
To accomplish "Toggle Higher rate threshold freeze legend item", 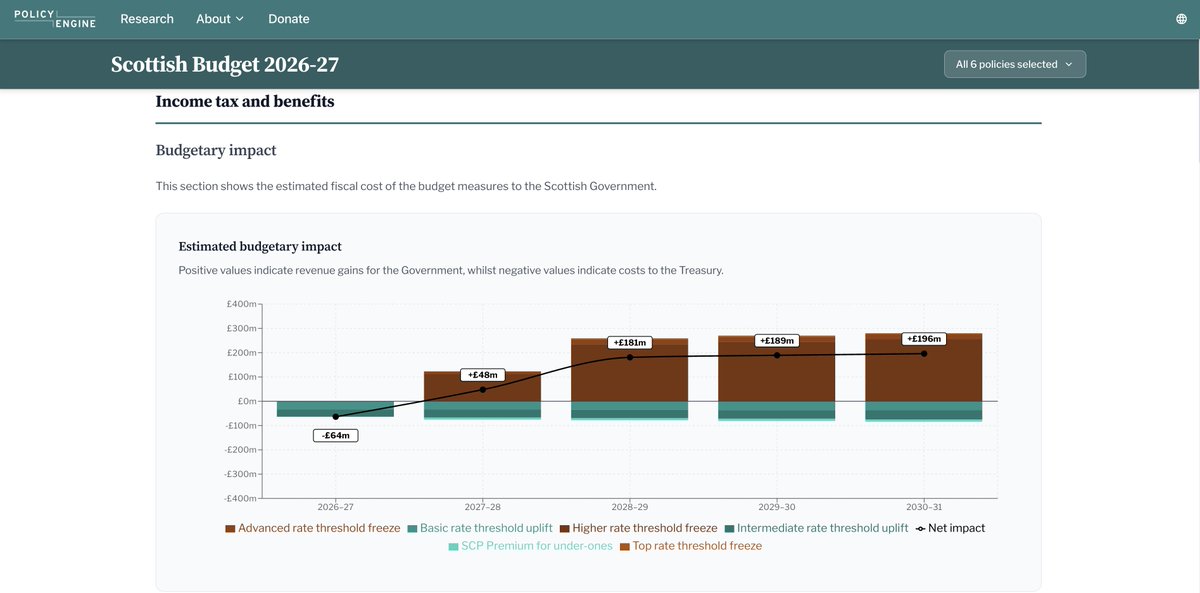I will tap(638, 528).
